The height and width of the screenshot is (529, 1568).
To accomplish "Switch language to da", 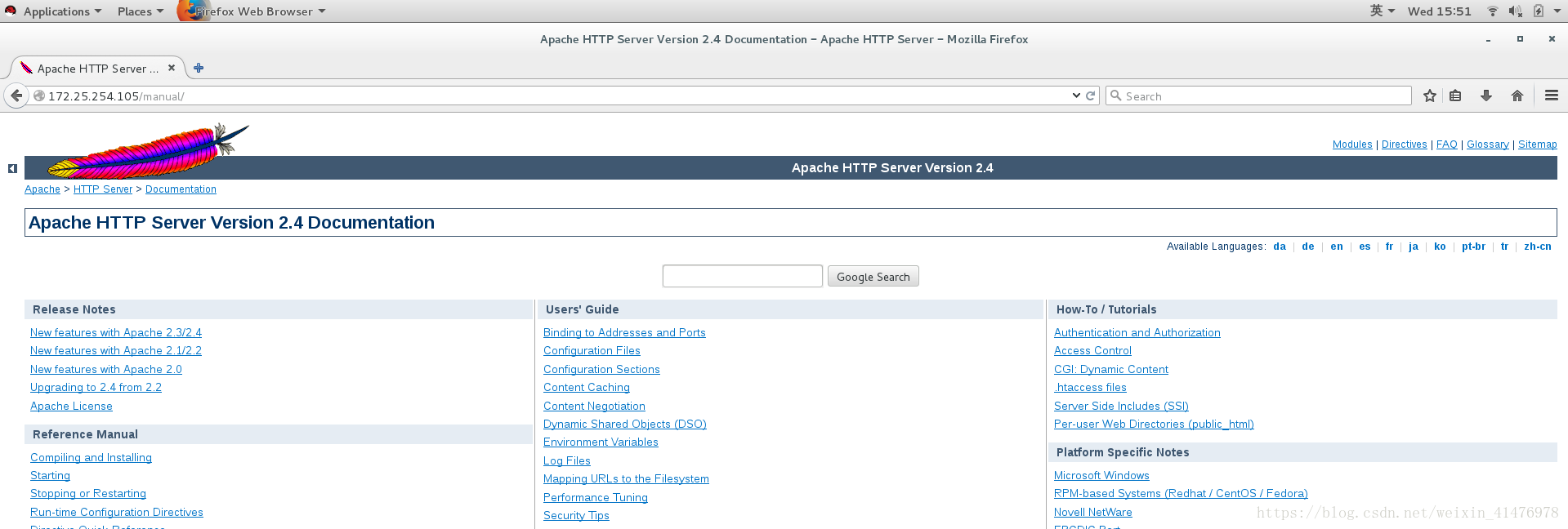I will click(x=1280, y=247).
